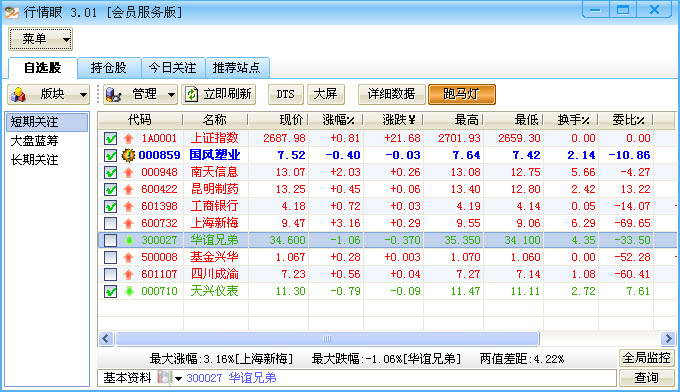Click the 详细数据 button

pos(392,94)
